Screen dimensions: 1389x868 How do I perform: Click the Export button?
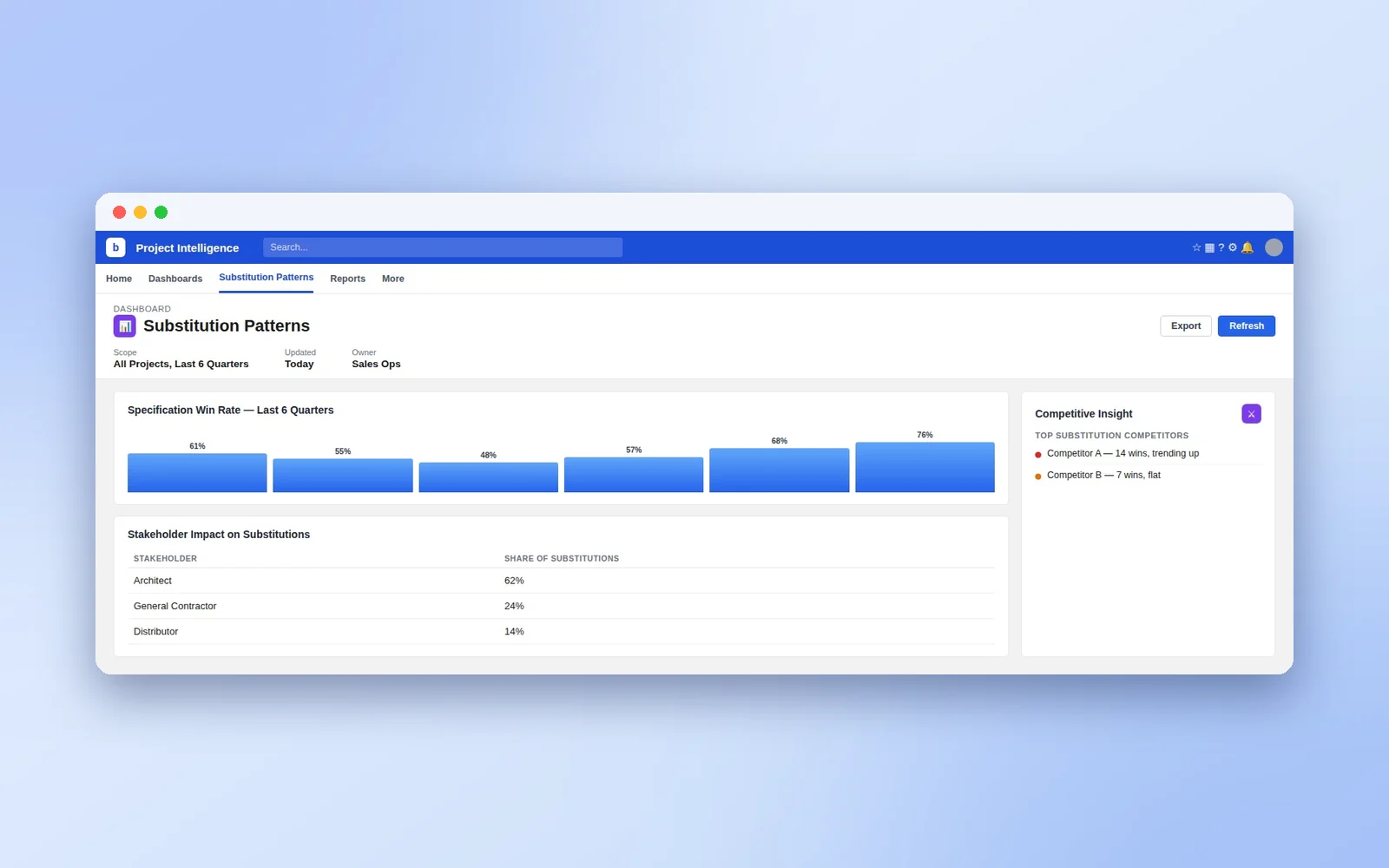(x=1186, y=326)
